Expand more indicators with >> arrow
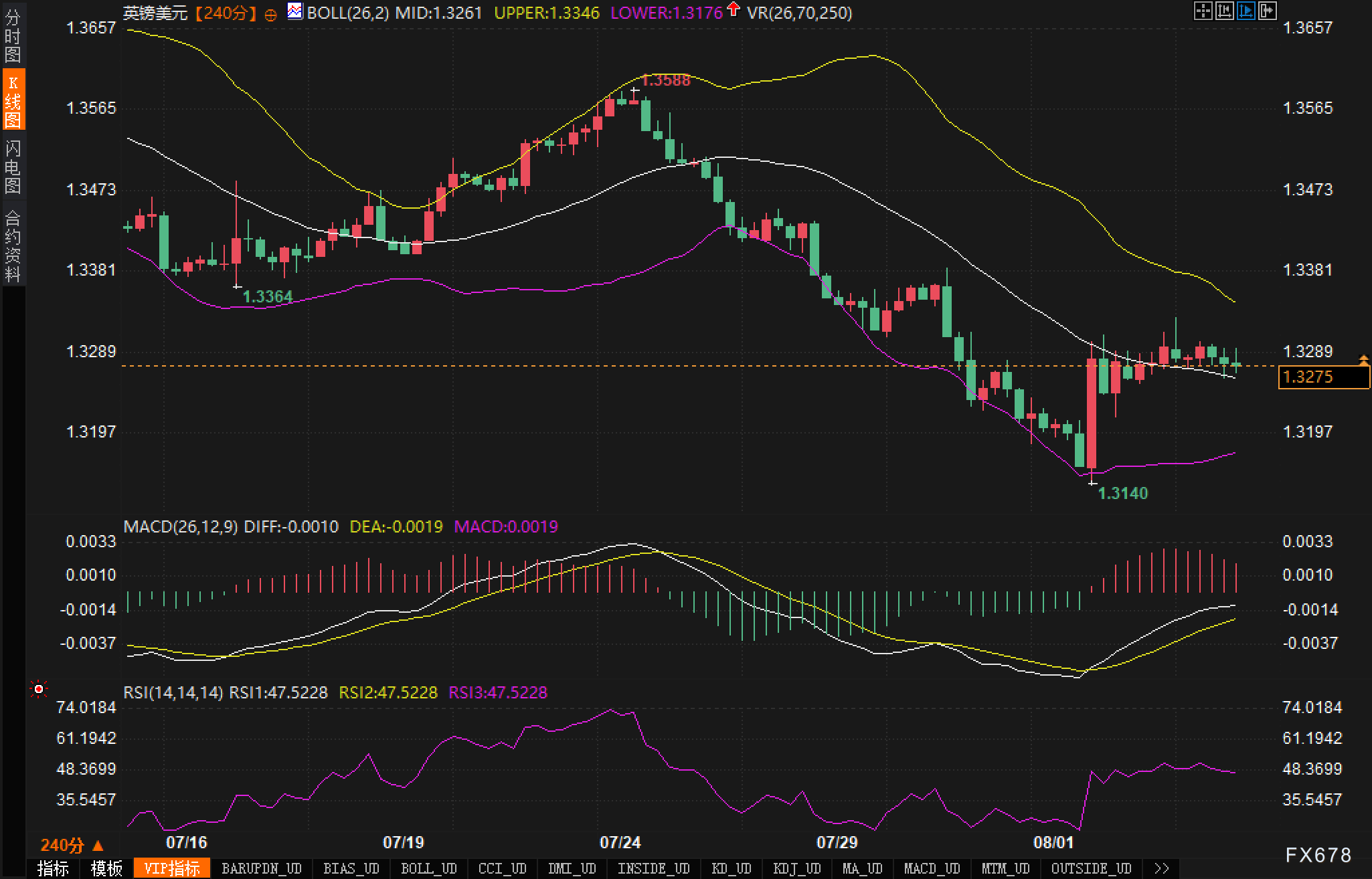 (1162, 868)
